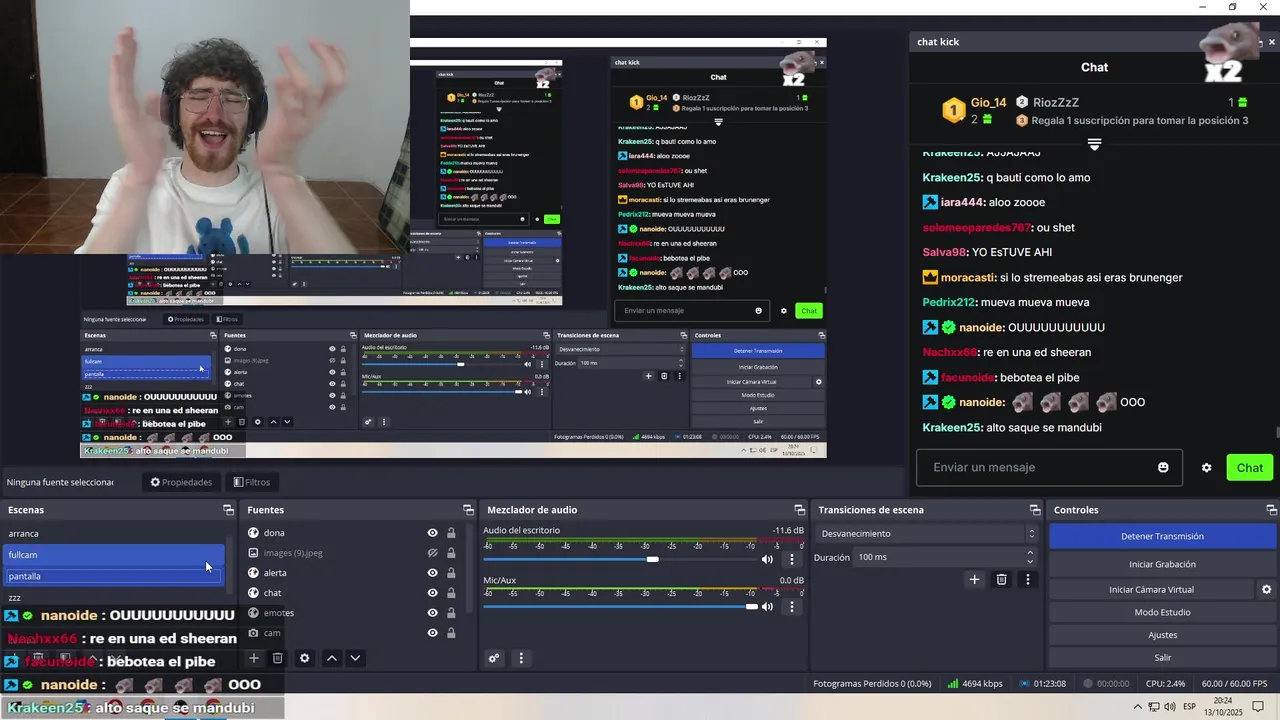Hide the dona source
1280x720 pixels.
point(432,533)
